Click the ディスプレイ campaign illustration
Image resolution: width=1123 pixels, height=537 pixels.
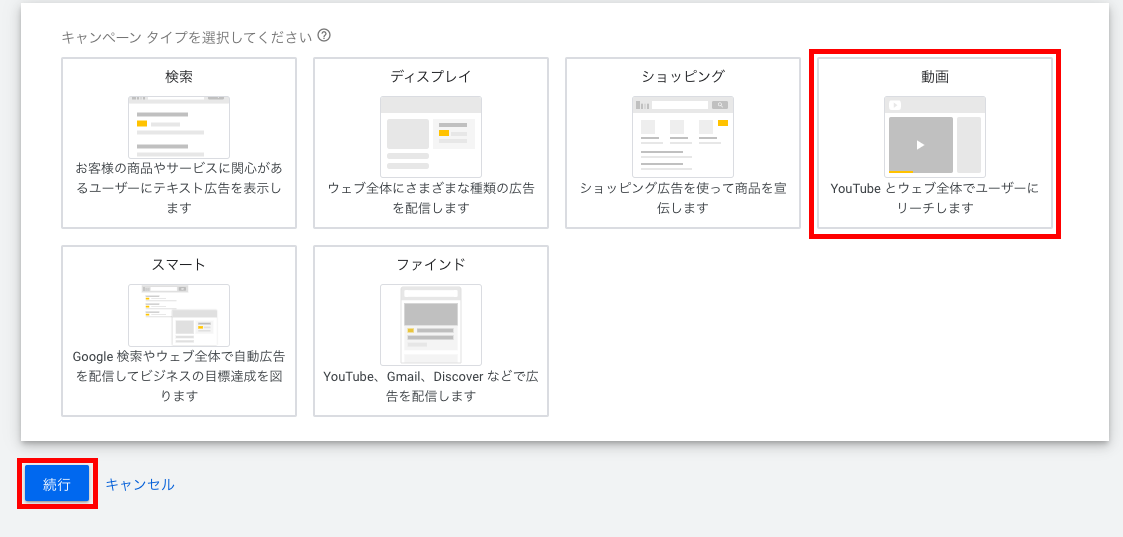click(x=431, y=136)
